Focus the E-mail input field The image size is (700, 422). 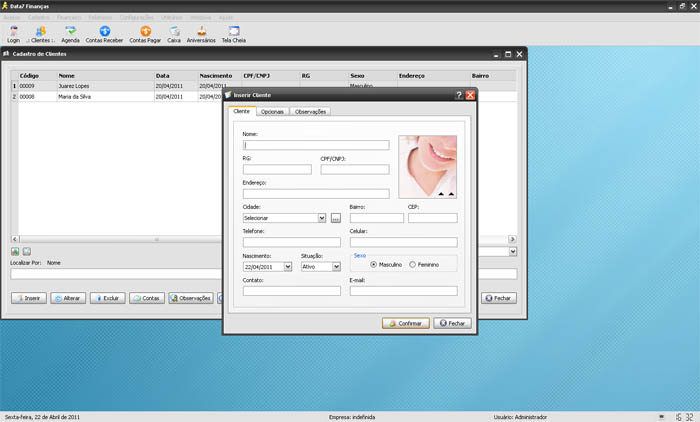(403, 291)
